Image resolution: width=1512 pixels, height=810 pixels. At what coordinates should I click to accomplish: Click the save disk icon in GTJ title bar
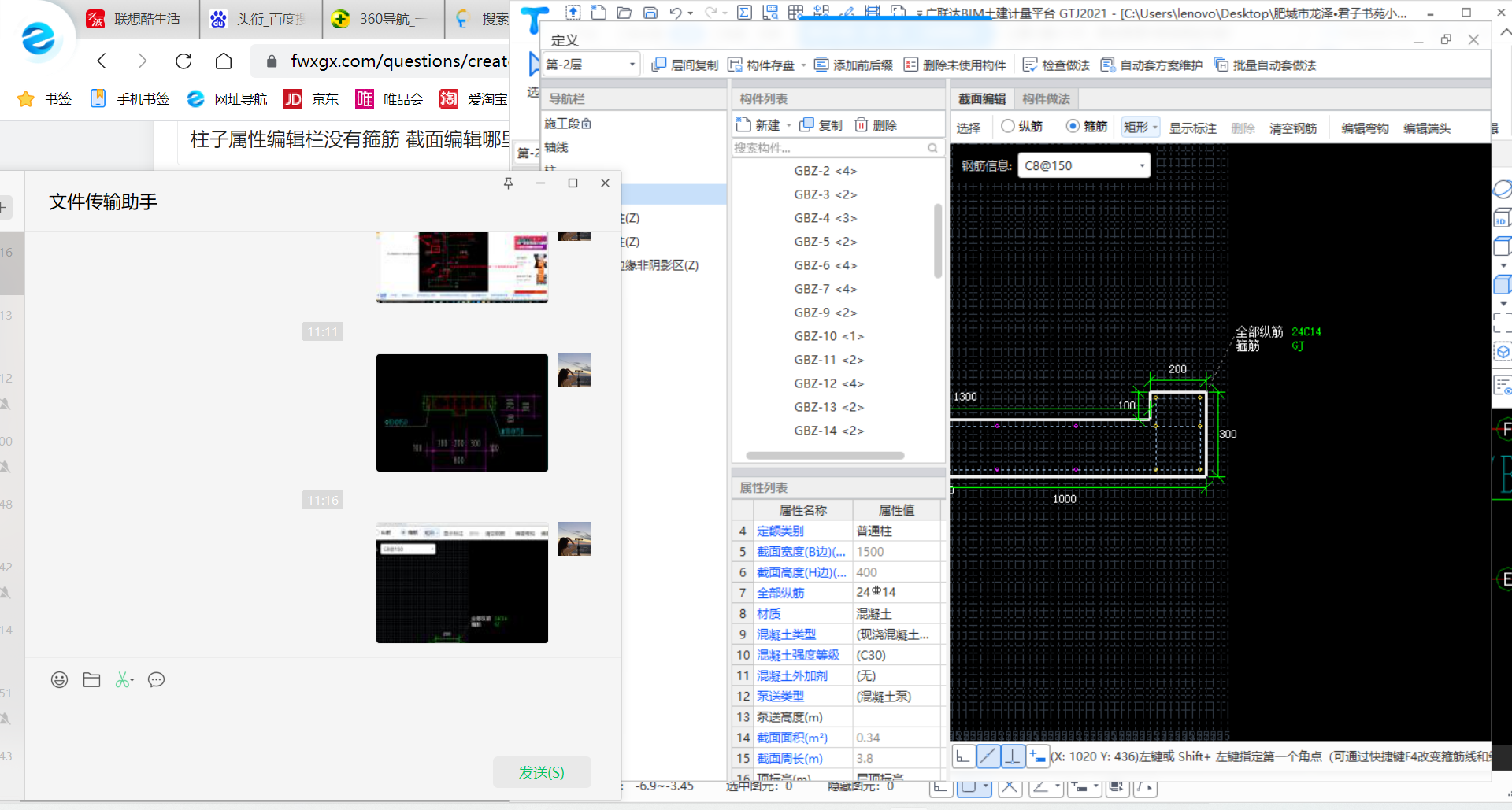click(x=650, y=12)
